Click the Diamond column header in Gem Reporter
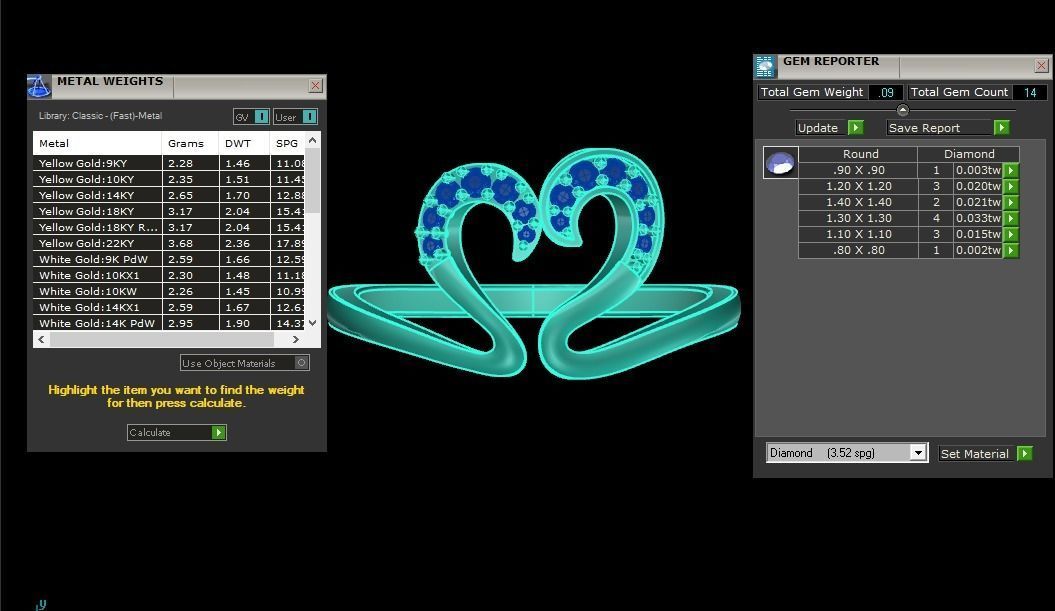The image size is (1055, 611). (x=969, y=154)
